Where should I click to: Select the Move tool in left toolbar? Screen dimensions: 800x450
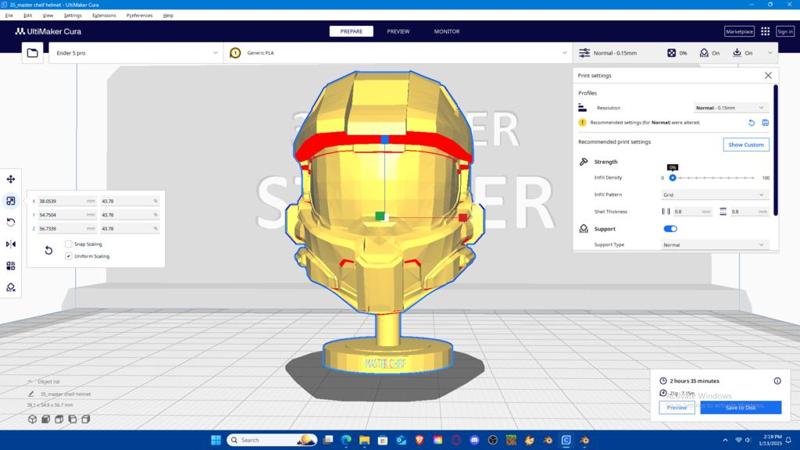[x=11, y=179]
